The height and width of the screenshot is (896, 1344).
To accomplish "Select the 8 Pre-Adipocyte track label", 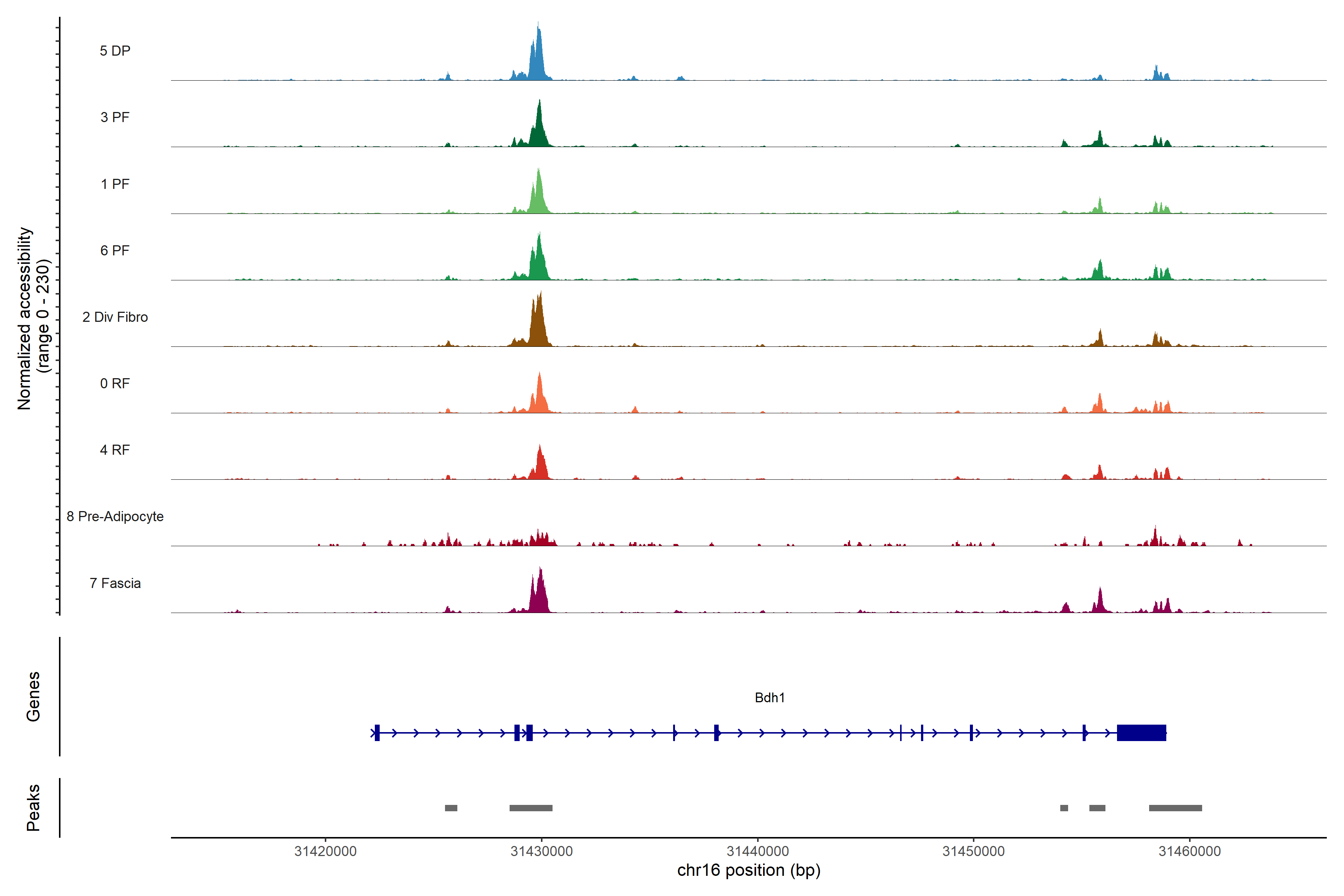I will point(115,517).
